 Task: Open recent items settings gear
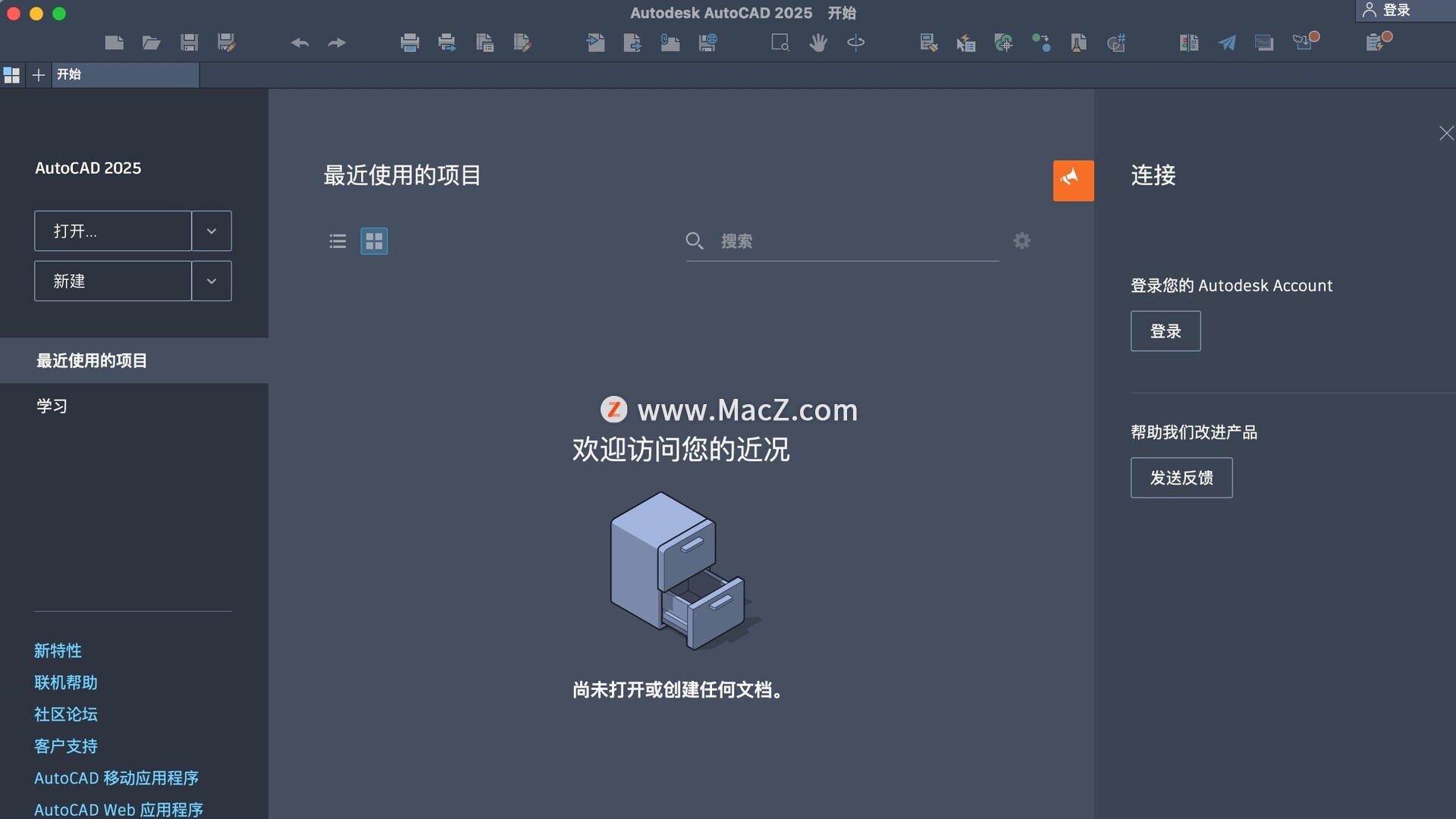coord(1021,240)
